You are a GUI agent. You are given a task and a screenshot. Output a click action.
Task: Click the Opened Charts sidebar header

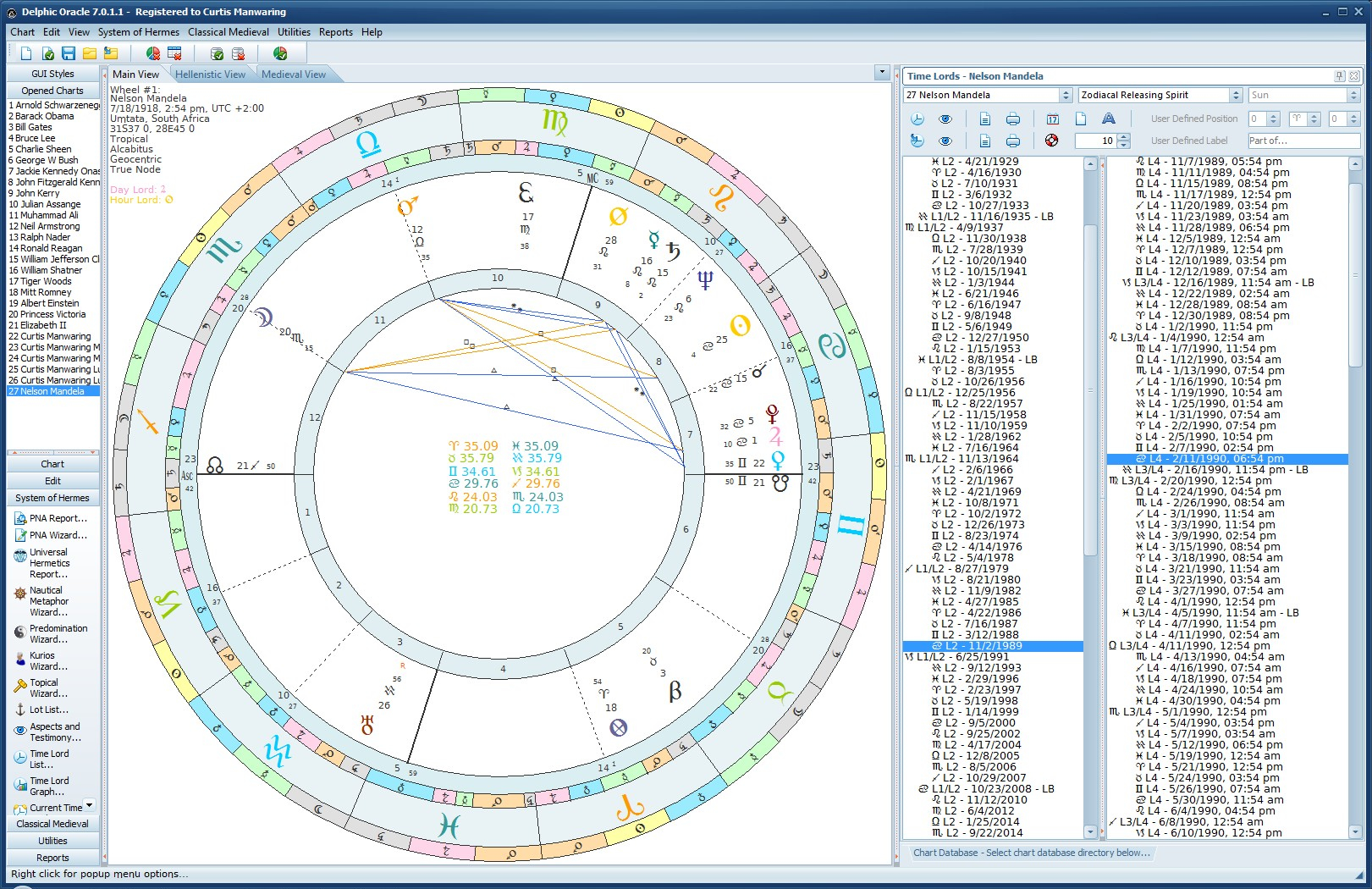(x=52, y=91)
